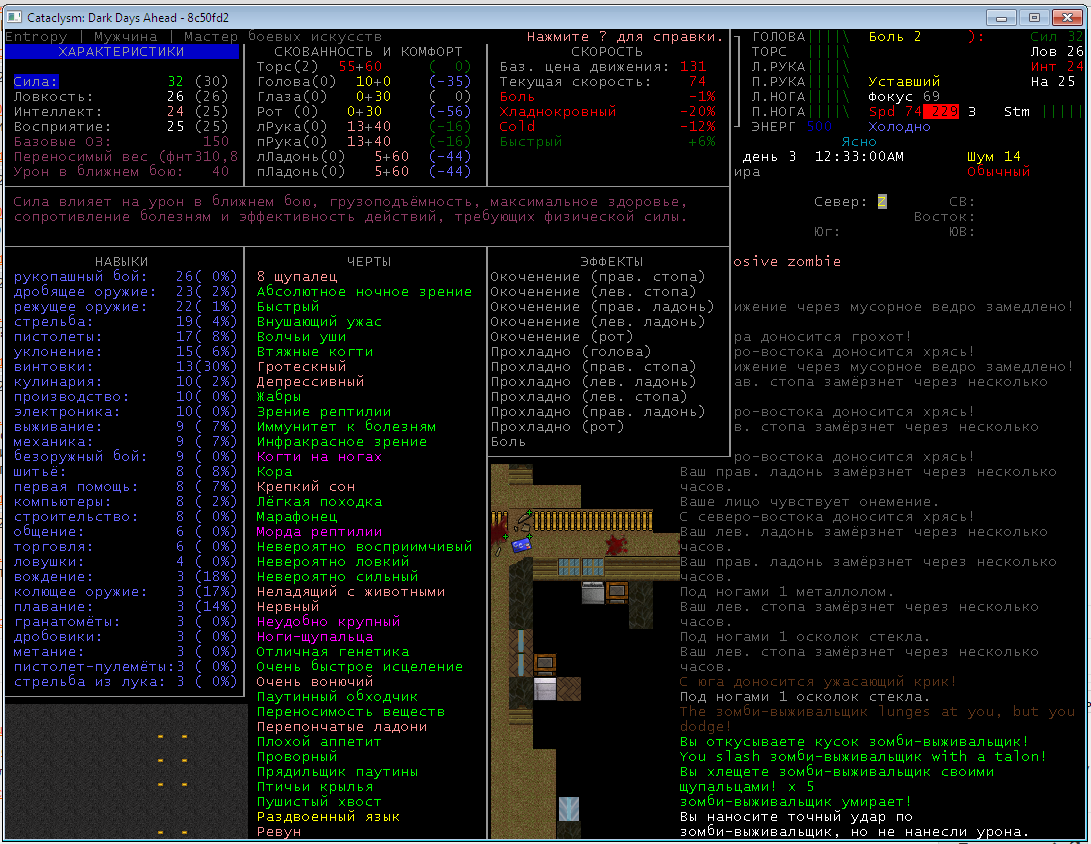
Task: Click the 'Шум 14' noise indicator
Action: [994, 157]
